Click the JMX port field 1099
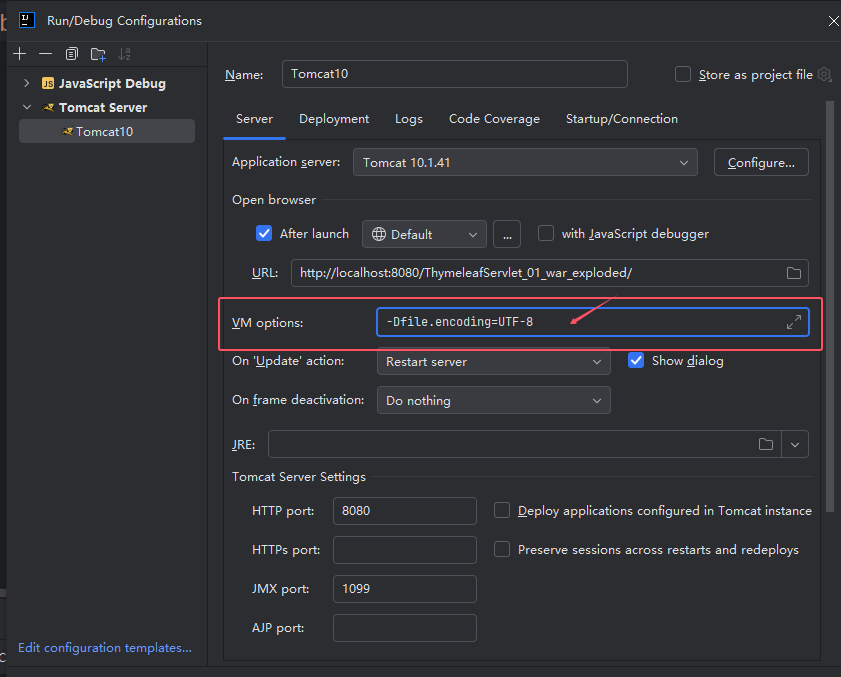Viewport: 841px width, 677px height. click(x=404, y=589)
